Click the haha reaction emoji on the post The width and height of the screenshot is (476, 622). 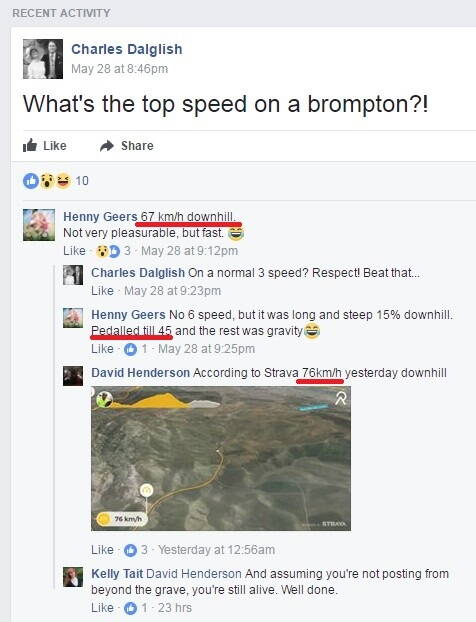pos(63,181)
